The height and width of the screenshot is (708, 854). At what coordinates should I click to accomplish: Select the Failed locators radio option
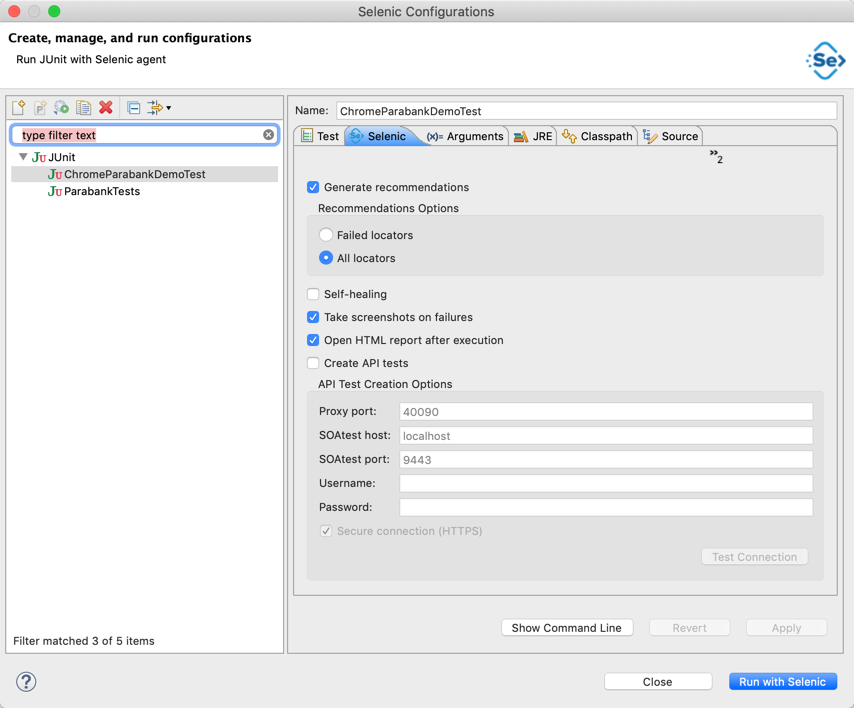[x=326, y=235]
